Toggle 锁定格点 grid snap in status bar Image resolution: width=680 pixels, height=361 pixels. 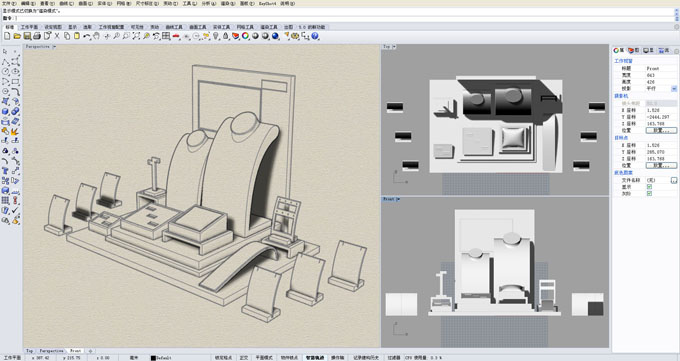(224, 358)
